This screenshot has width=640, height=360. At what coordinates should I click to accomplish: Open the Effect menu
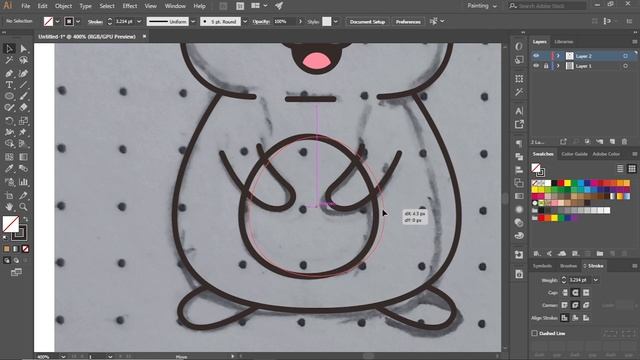[x=130, y=6]
